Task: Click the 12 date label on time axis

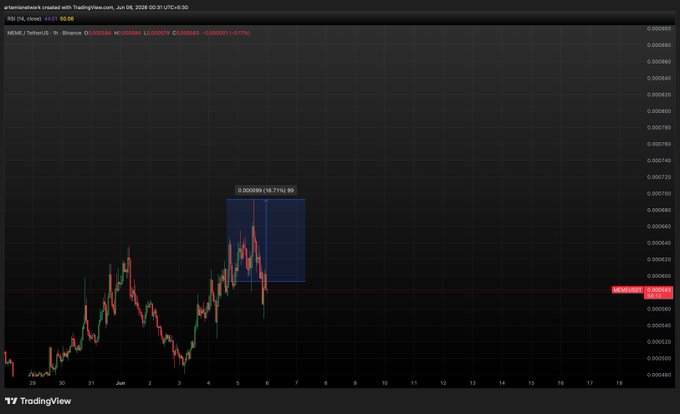Action: (443, 383)
